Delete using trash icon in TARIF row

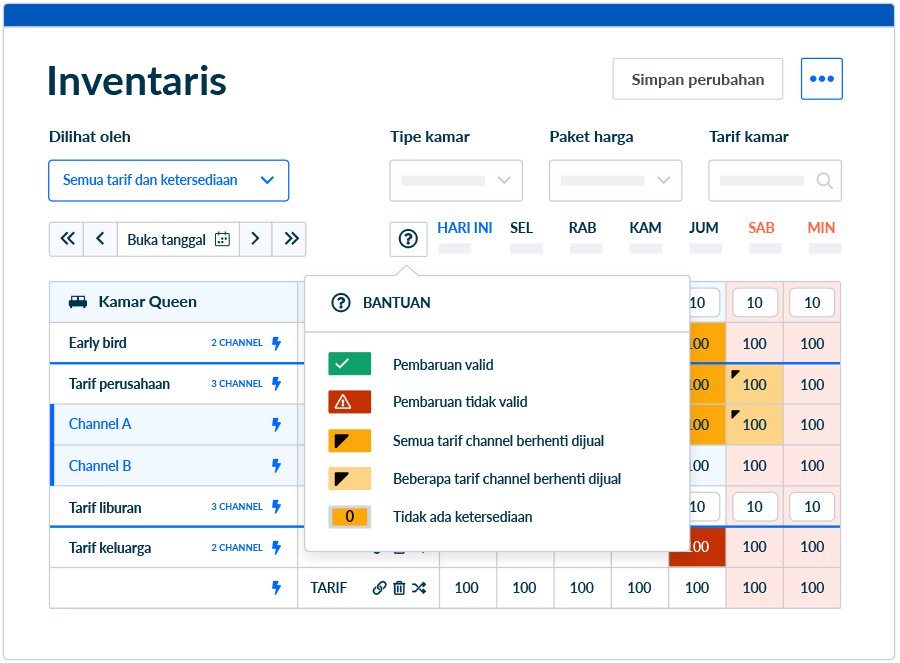point(399,588)
